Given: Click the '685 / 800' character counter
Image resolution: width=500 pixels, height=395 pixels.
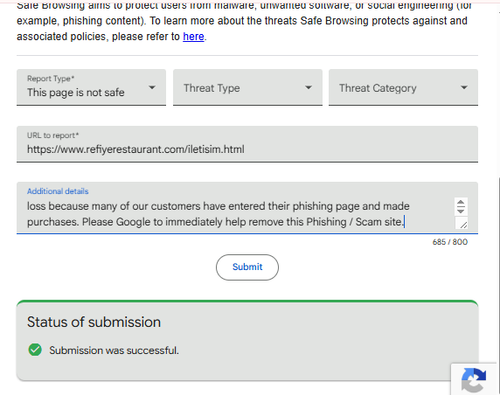Looking at the screenshot, I should point(450,242).
